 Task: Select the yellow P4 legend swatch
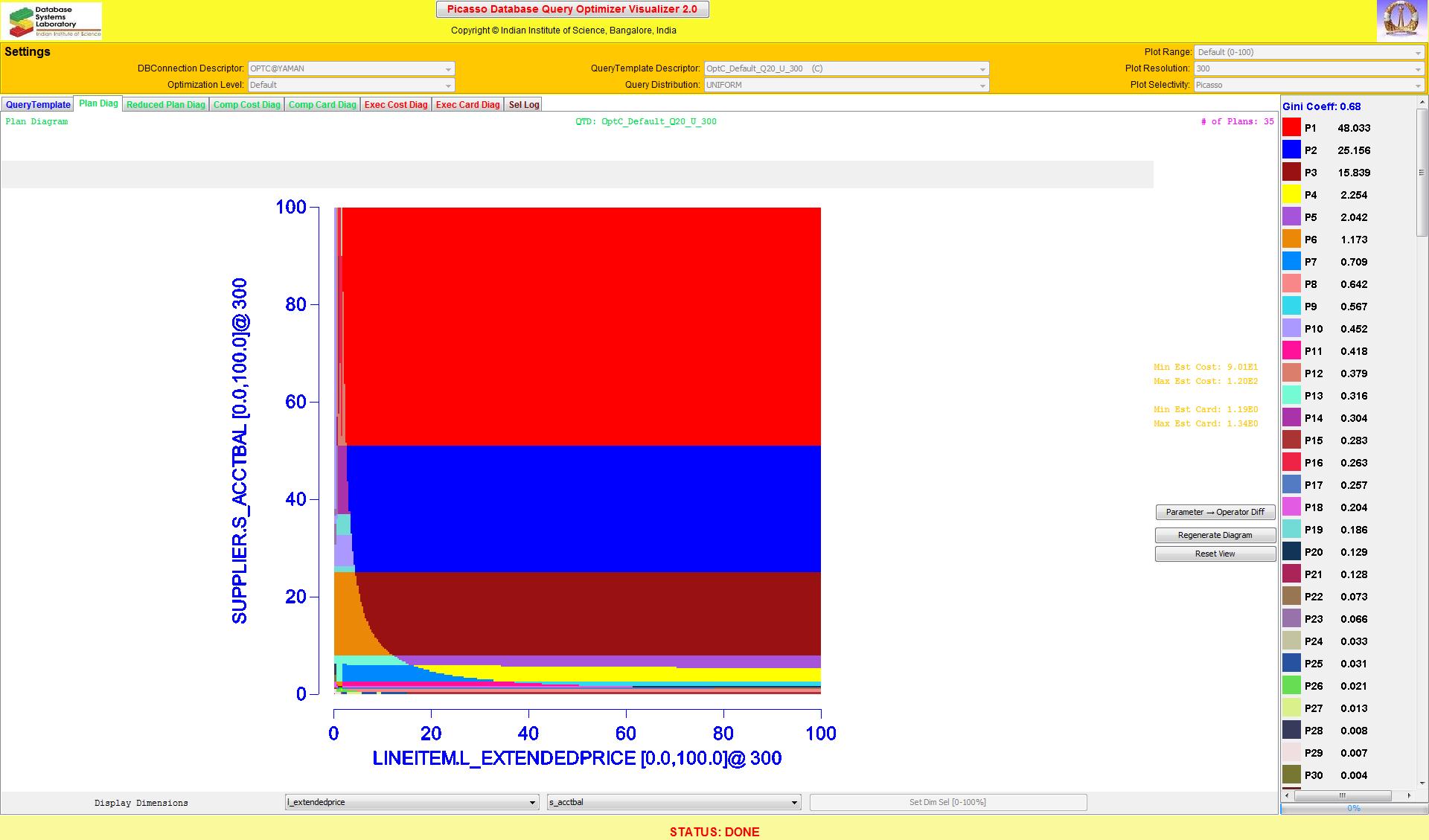pos(1291,195)
